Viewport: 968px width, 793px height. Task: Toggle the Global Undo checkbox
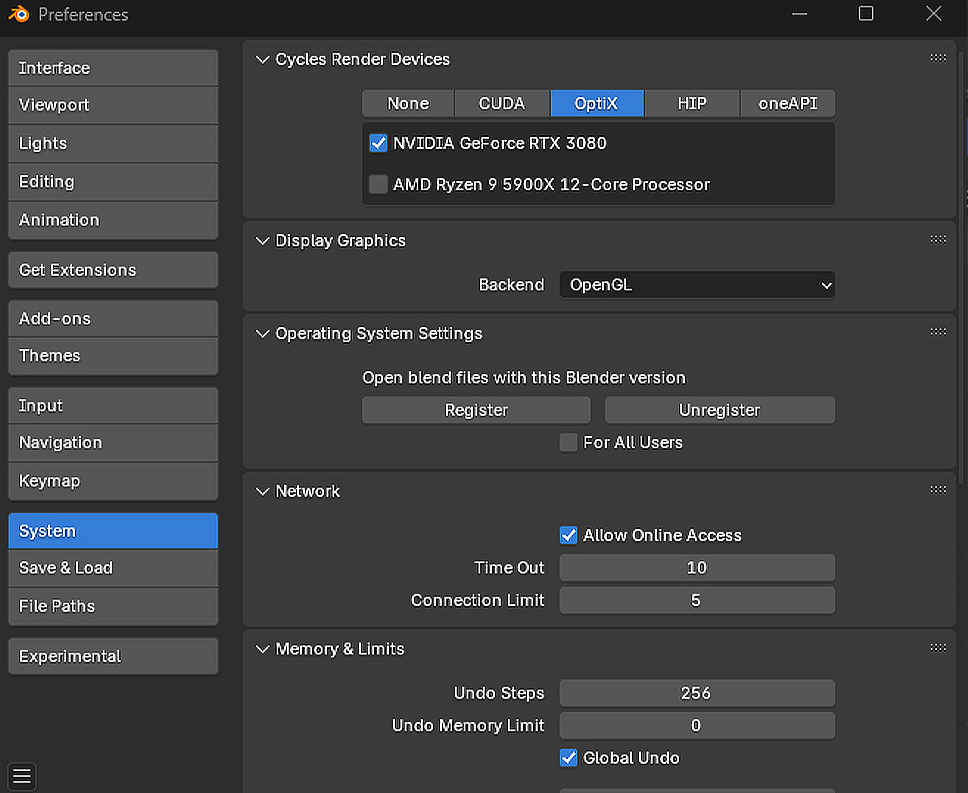tap(568, 758)
